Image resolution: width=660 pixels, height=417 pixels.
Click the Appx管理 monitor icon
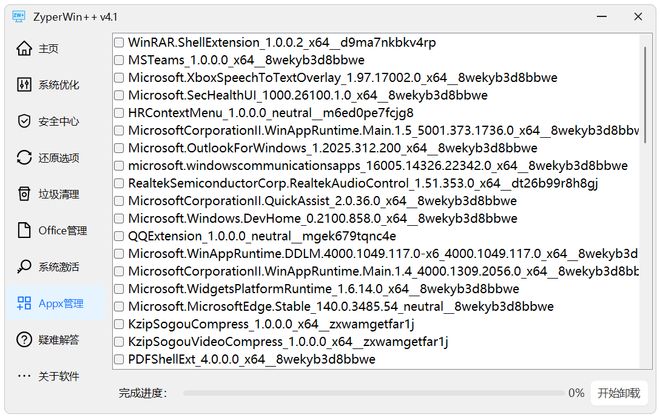25,303
